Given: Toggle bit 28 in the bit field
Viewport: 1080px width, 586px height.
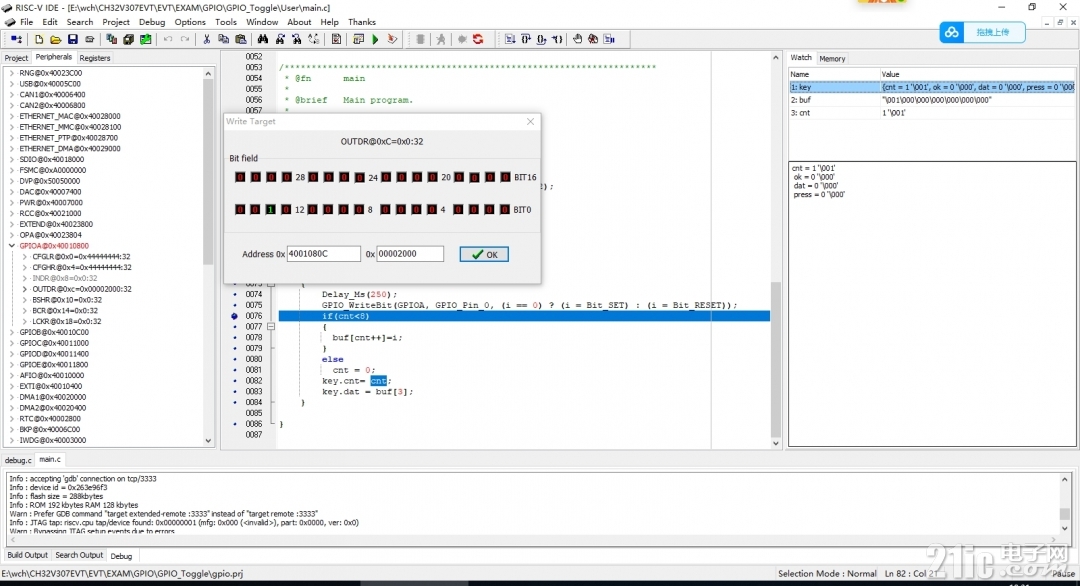Looking at the screenshot, I should pyautogui.click(x=287, y=177).
